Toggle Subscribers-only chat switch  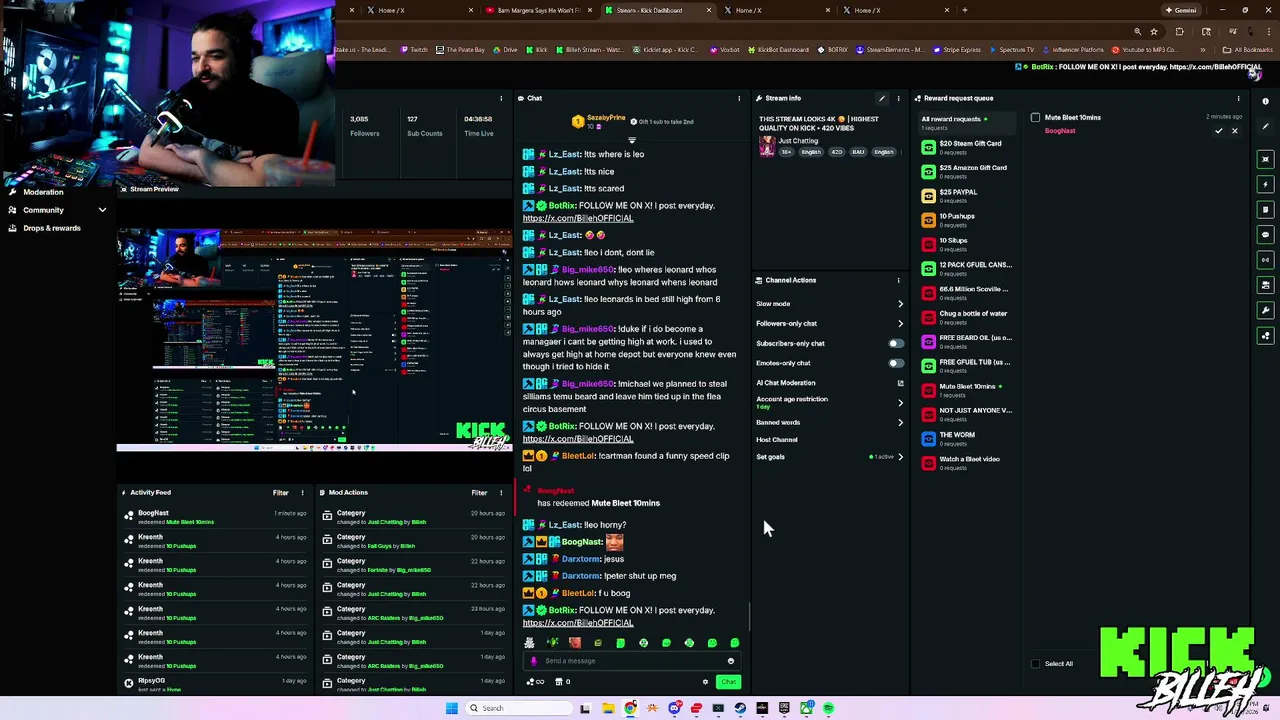click(x=895, y=343)
